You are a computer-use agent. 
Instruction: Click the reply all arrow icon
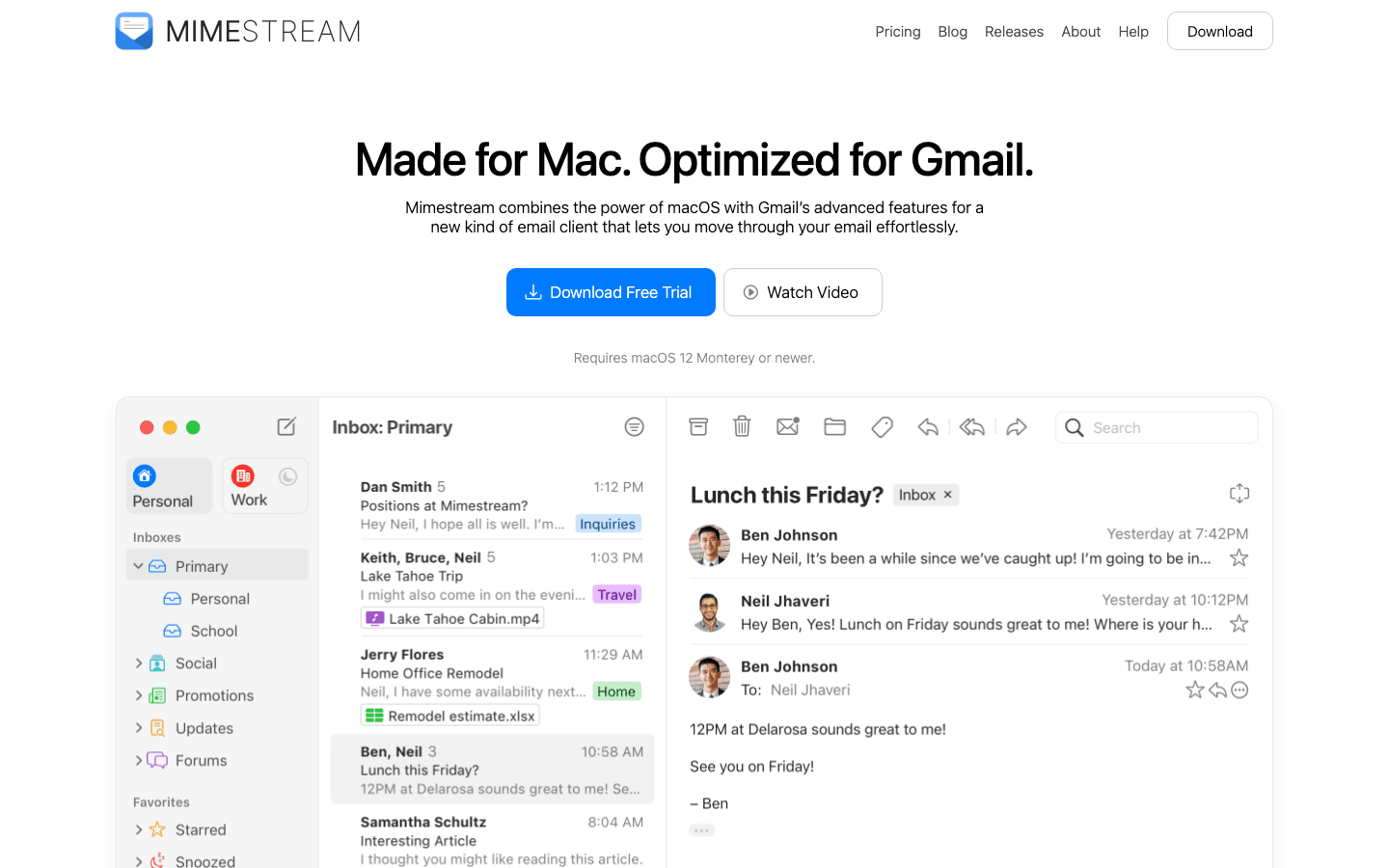(x=972, y=426)
